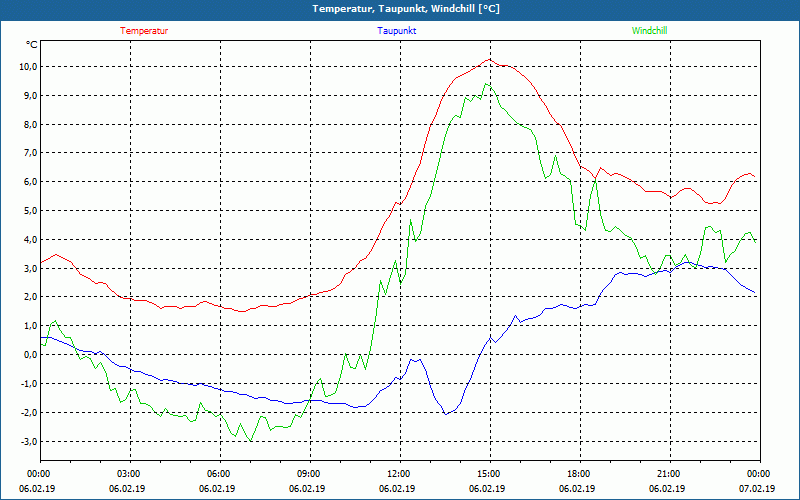800x500 pixels.
Task: Click the 2,0 Y-axis value
Action: point(30,297)
